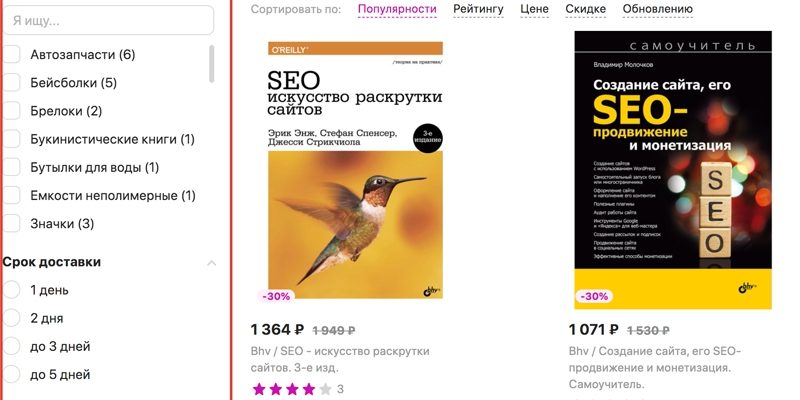Click the -30% discount badge on hummingbird book

coord(276,296)
